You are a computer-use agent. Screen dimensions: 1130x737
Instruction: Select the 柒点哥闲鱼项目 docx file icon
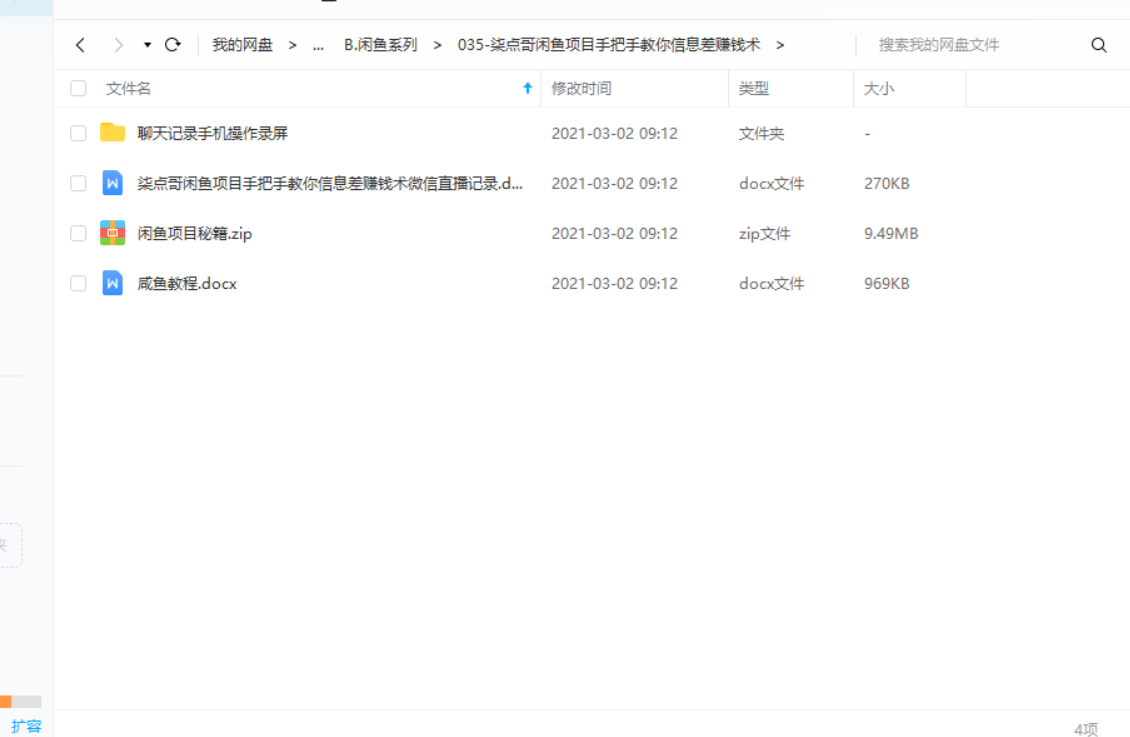(112, 183)
